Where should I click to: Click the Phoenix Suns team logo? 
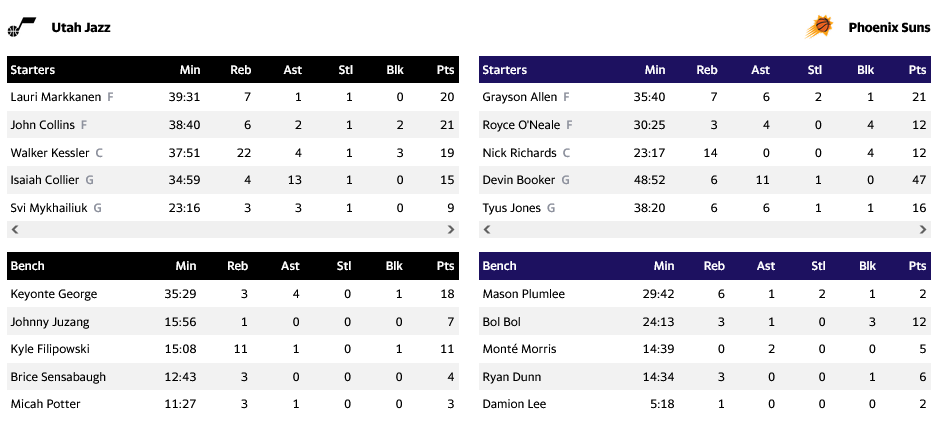tap(819, 27)
